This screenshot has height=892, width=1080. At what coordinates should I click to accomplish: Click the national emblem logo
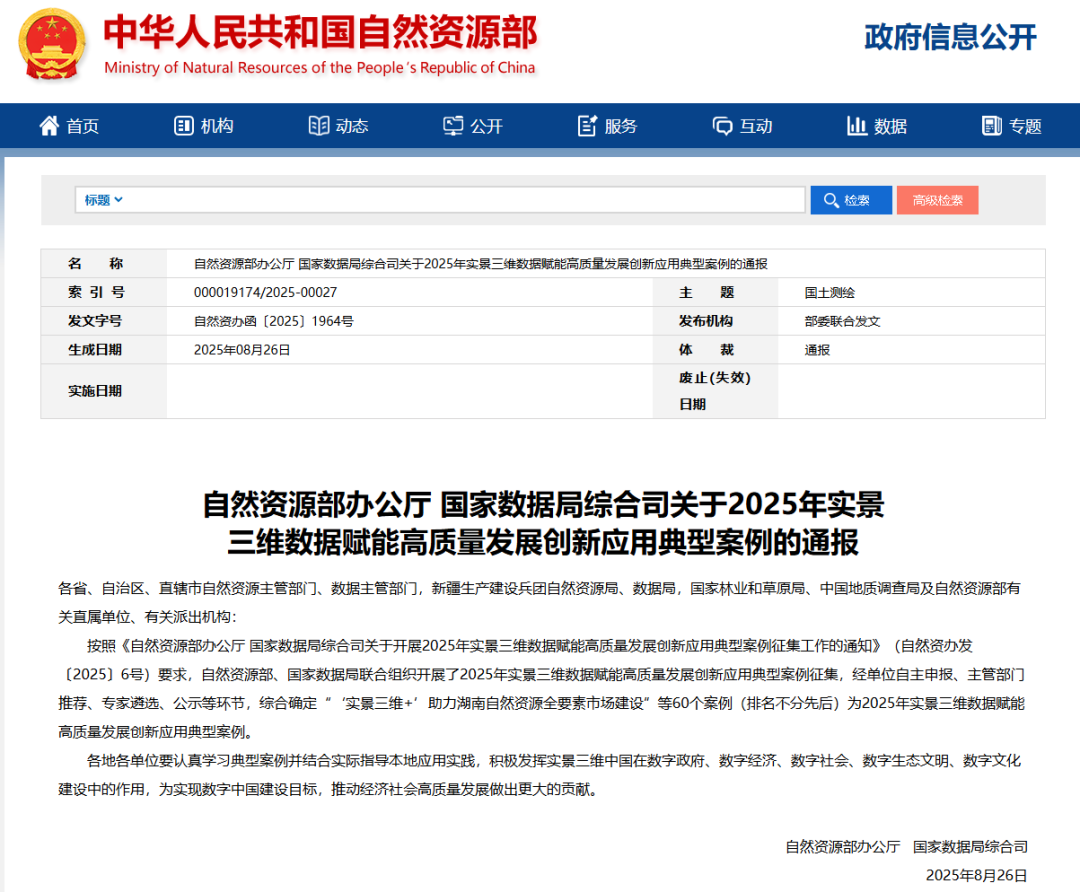click(x=54, y=45)
